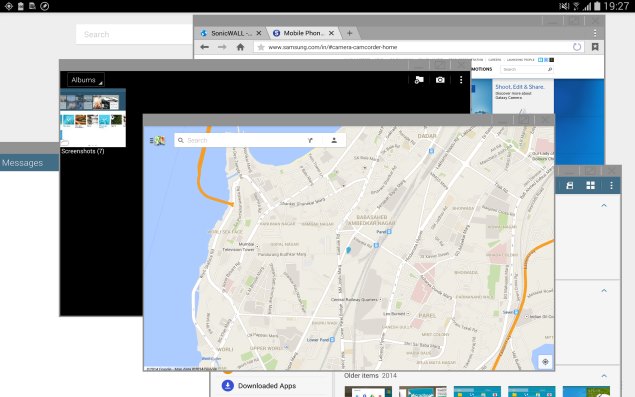Open a new browser tab
Screen dimensions: 635x397
coord(349,33)
